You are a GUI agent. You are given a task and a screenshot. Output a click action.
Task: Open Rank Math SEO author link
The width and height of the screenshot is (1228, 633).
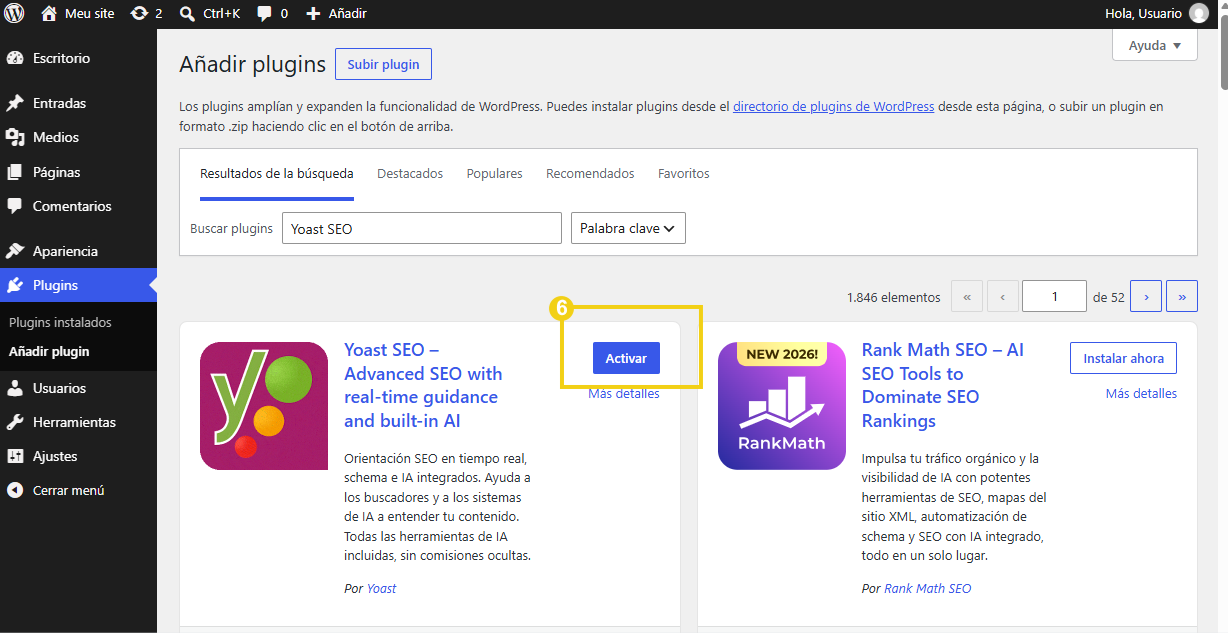(x=927, y=589)
